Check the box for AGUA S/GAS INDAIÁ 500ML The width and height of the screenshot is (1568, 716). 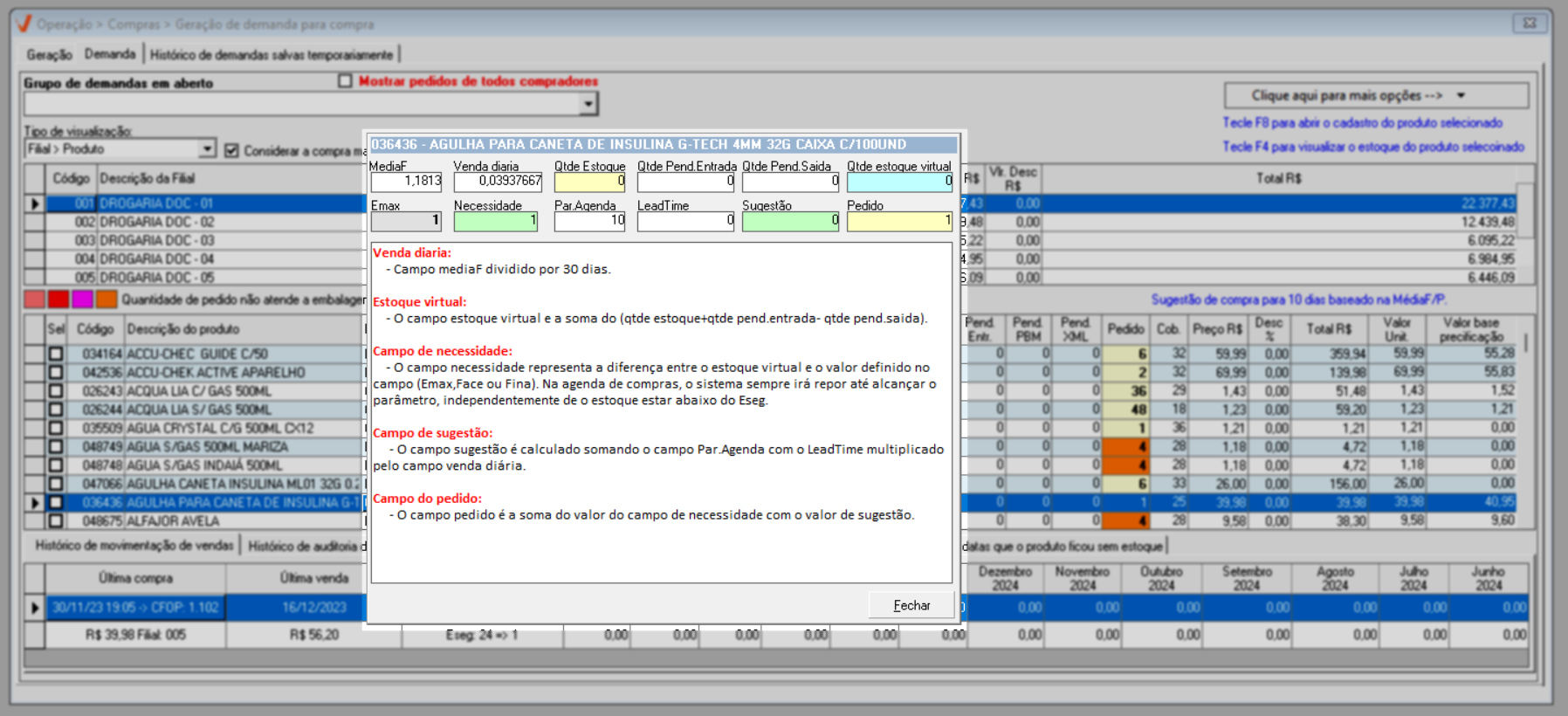(x=56, y=465)
